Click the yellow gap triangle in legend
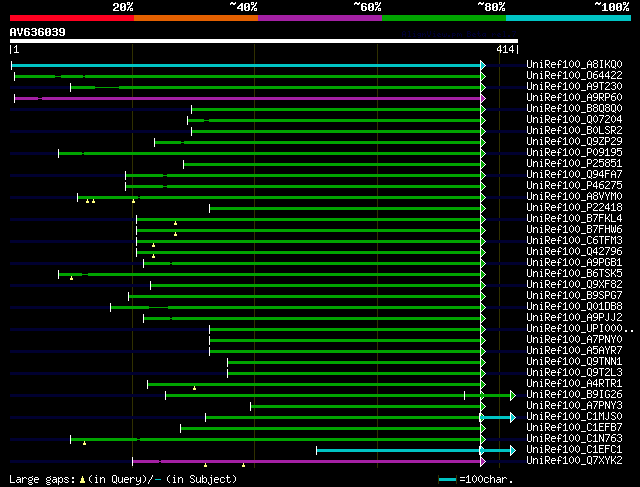The height and width of the screenshot is (487, 640). [x=82, y=480]
